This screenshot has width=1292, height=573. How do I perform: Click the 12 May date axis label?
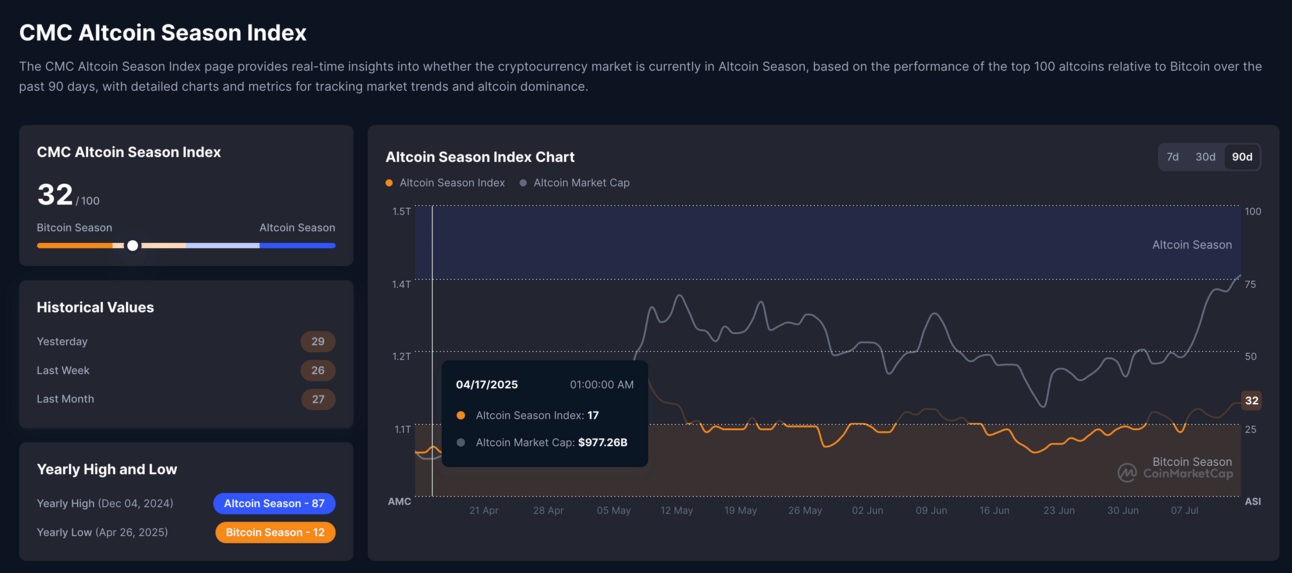click(x=677, y=510)
